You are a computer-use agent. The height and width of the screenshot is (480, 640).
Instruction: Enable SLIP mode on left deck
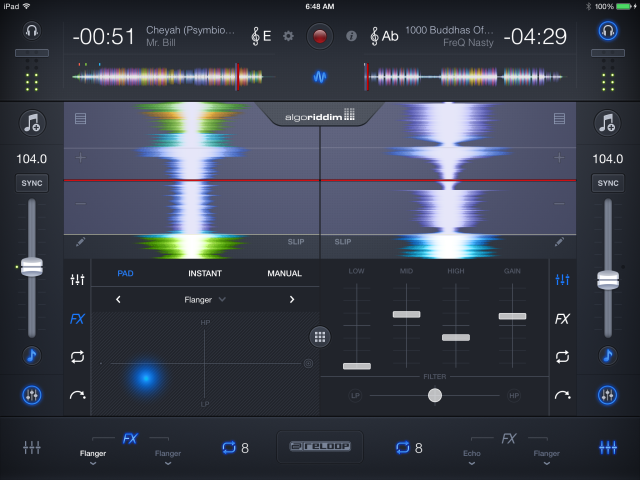tap(296, 242)
